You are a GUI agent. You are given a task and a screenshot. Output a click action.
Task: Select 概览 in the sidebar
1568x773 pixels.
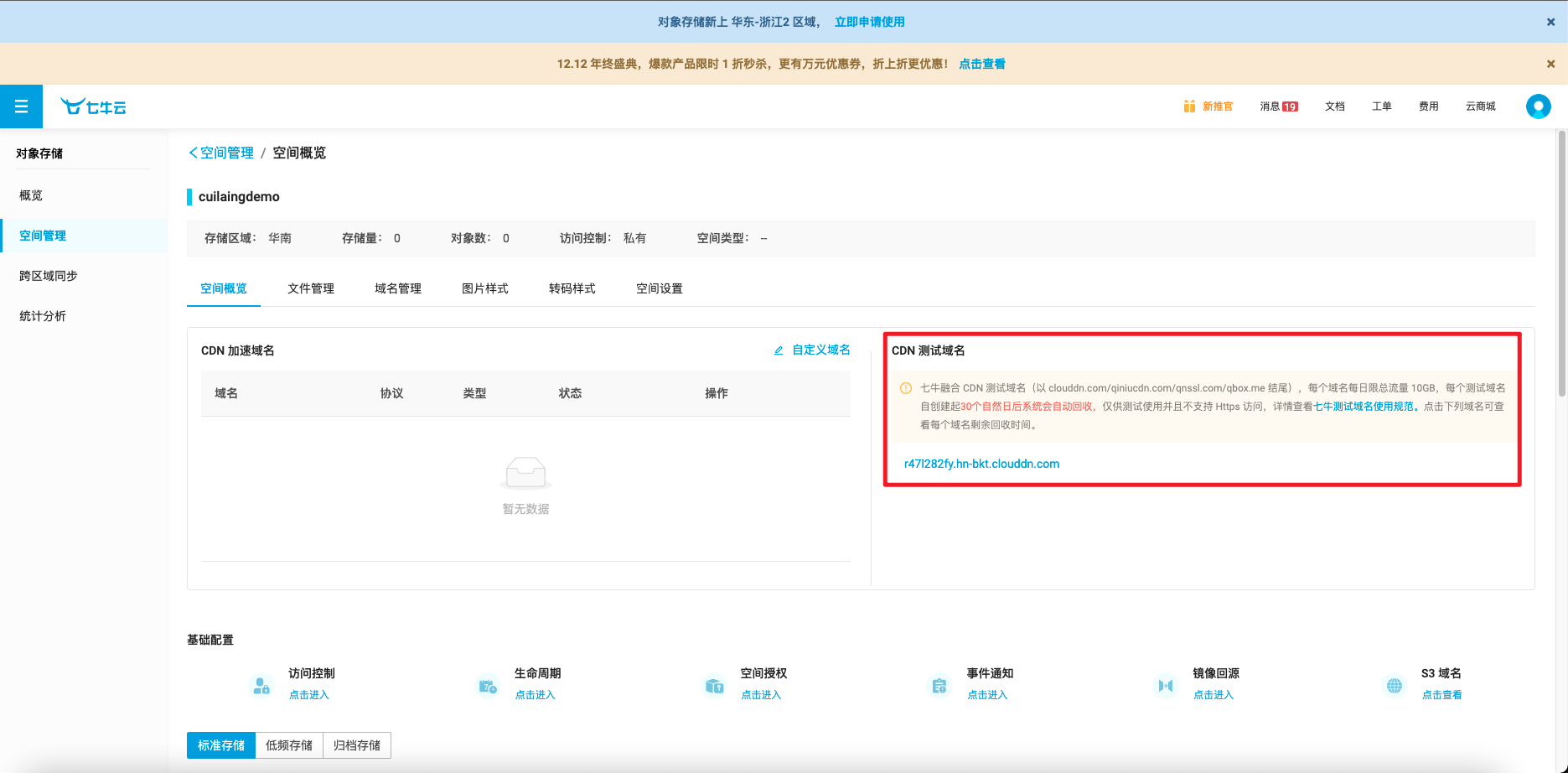84,195
